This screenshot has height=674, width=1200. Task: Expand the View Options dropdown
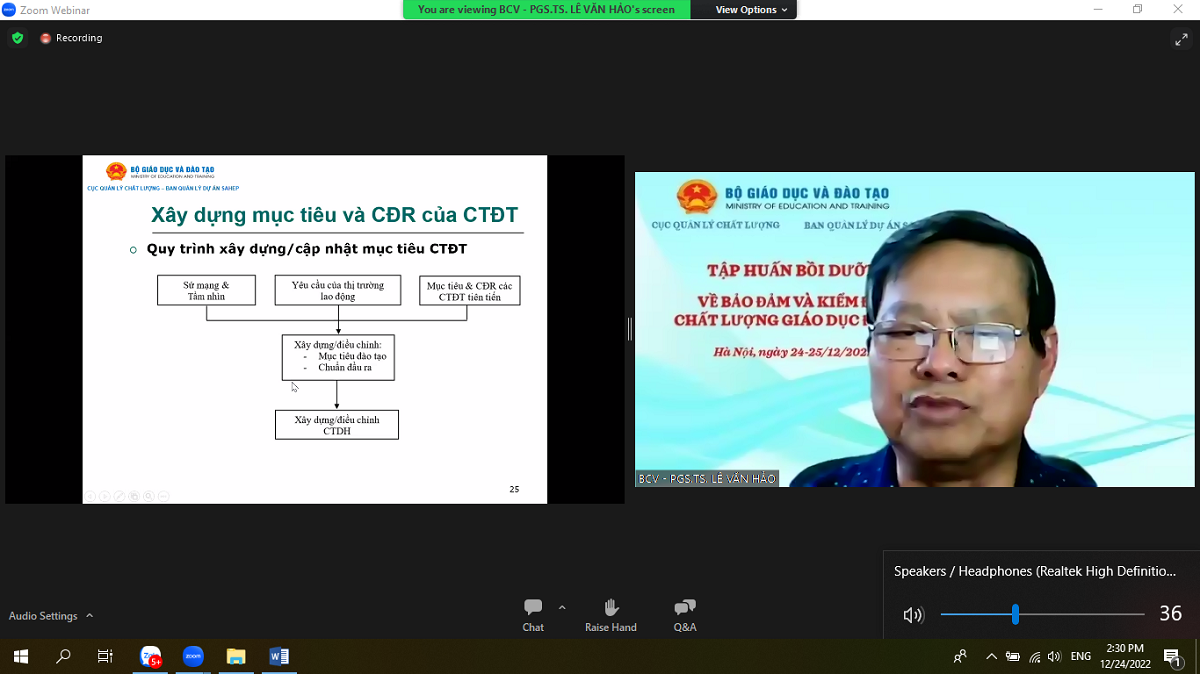click(x=751, y=10)
